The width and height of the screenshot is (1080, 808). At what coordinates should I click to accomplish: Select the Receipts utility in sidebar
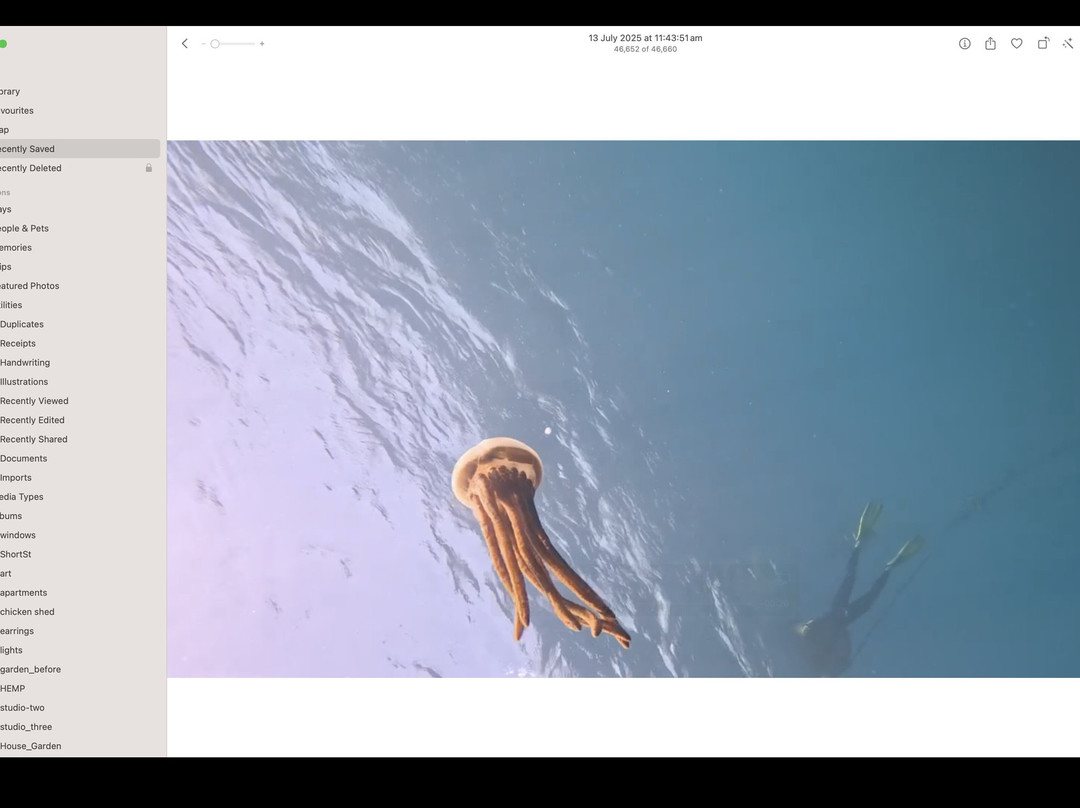[x=18, y=343]
